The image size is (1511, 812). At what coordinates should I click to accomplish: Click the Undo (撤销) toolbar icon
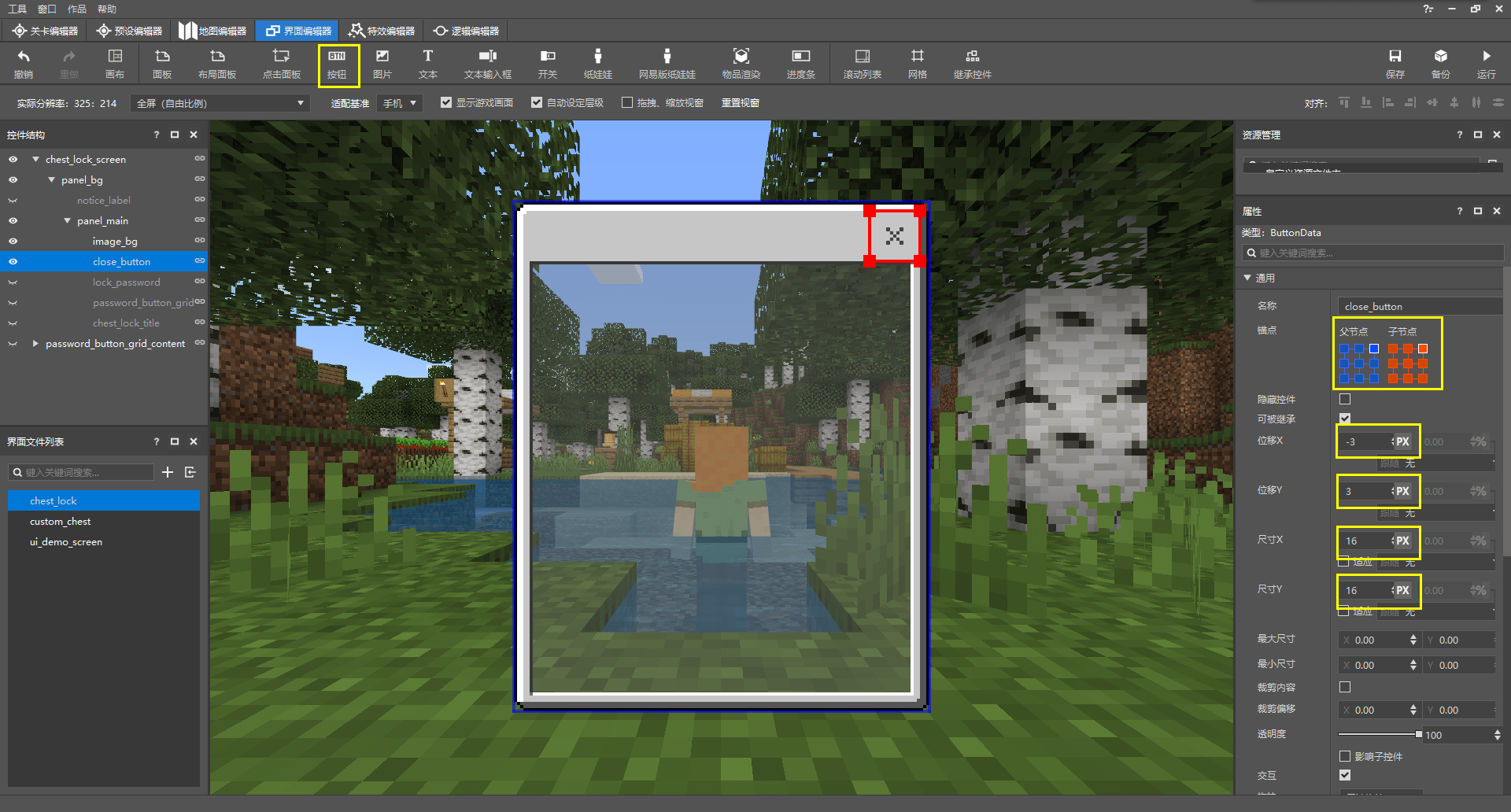[24, 64]
